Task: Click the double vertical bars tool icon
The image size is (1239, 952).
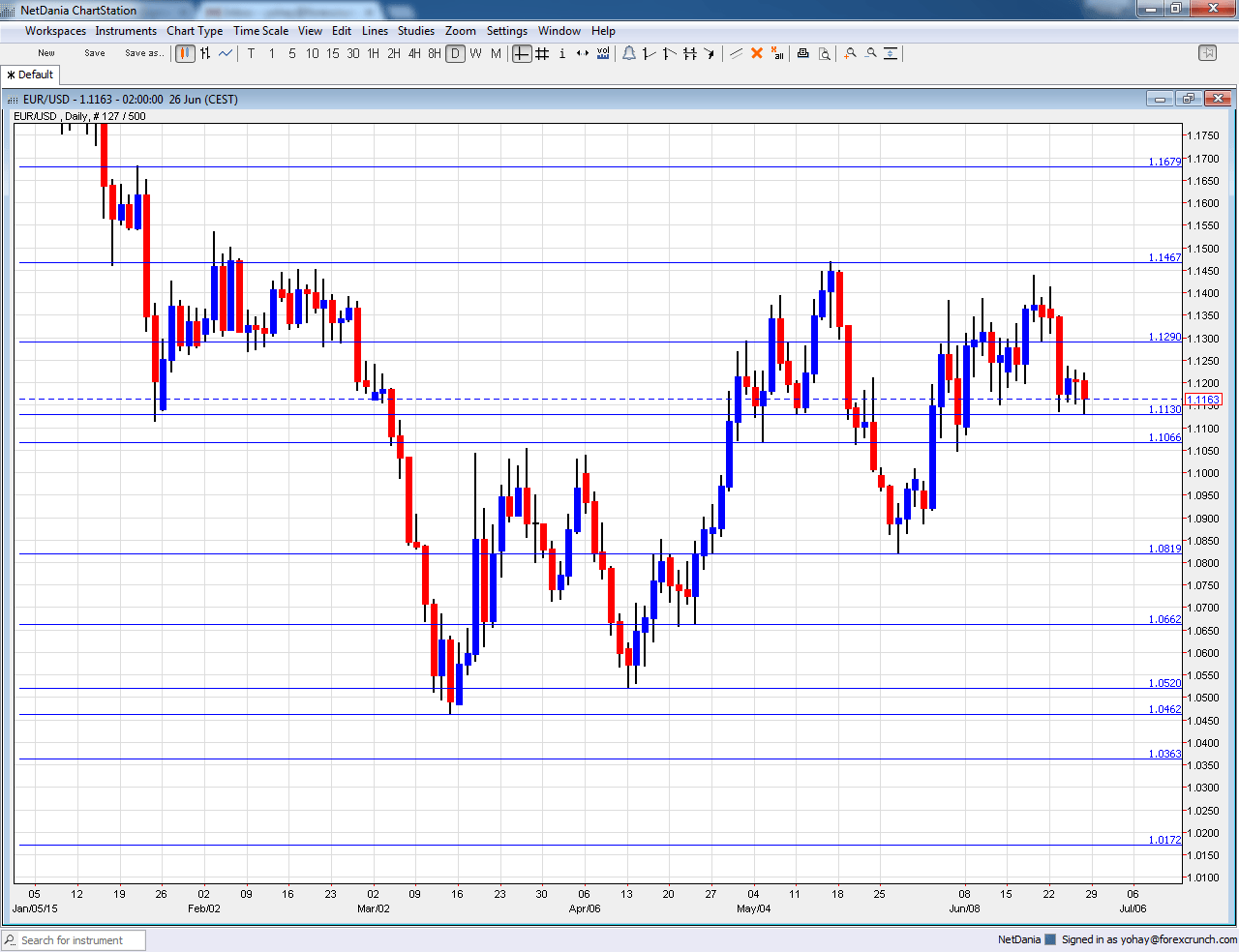Action: click(690, 53)
